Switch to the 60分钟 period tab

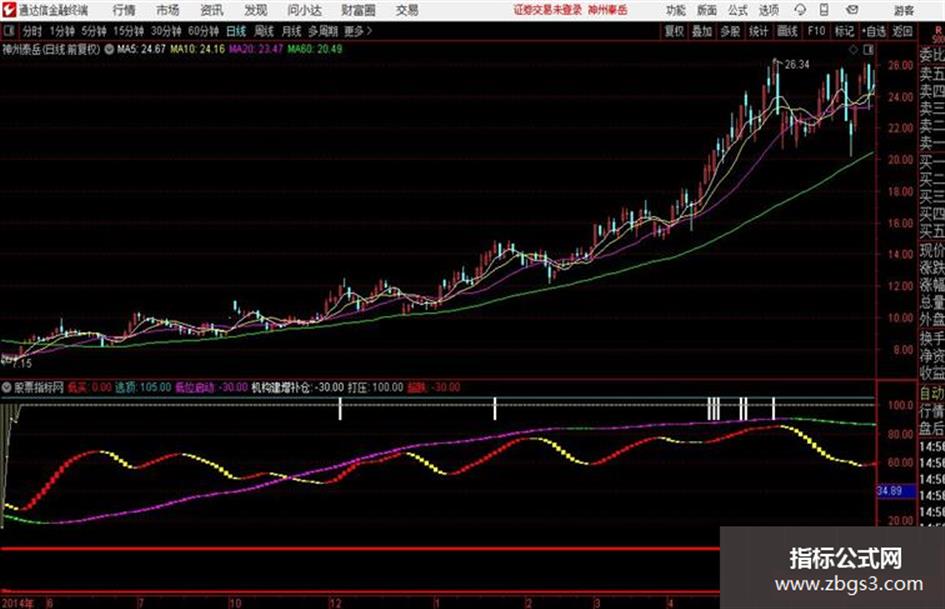203,31
